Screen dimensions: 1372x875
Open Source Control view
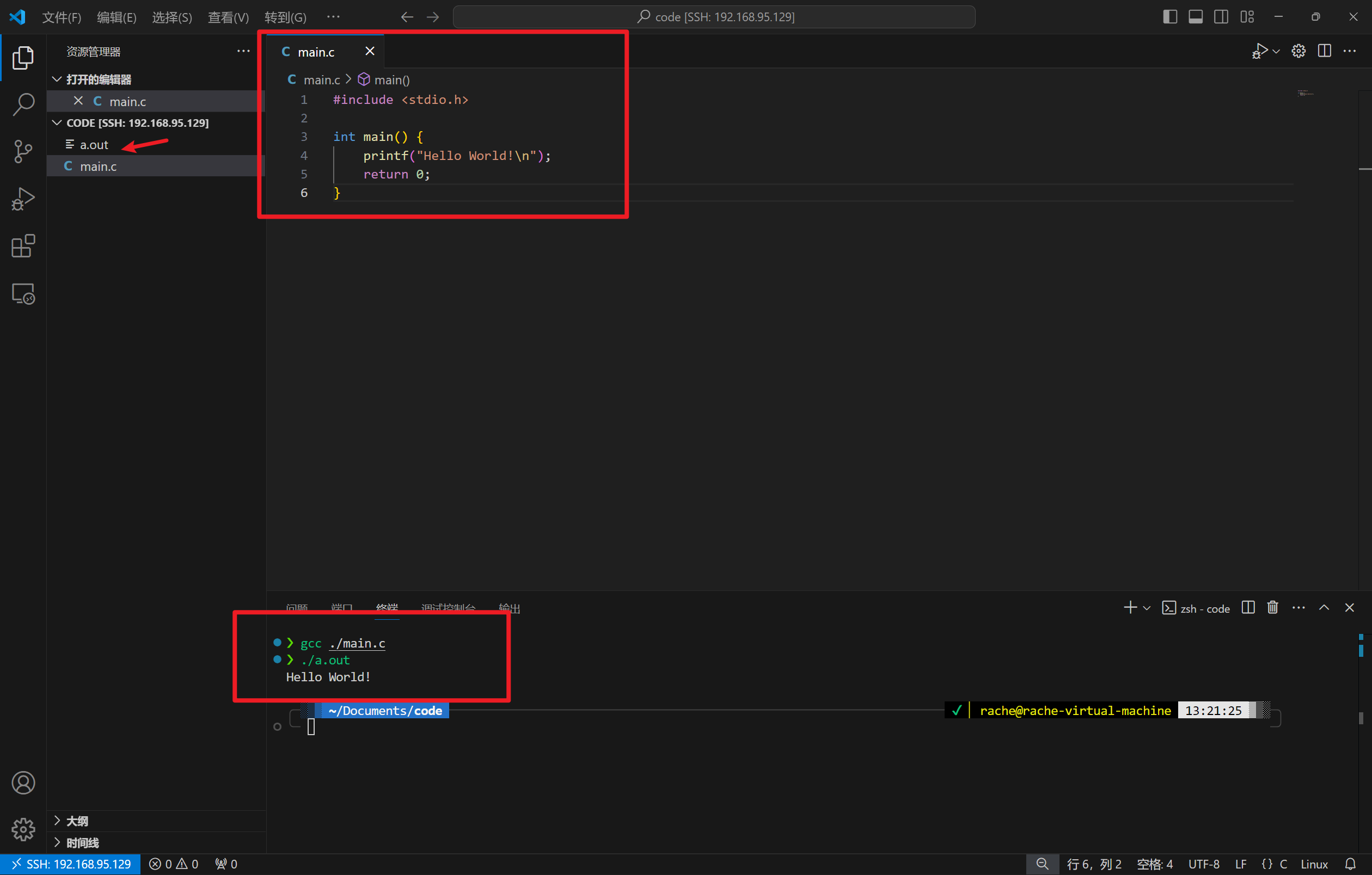coord(23,152)
